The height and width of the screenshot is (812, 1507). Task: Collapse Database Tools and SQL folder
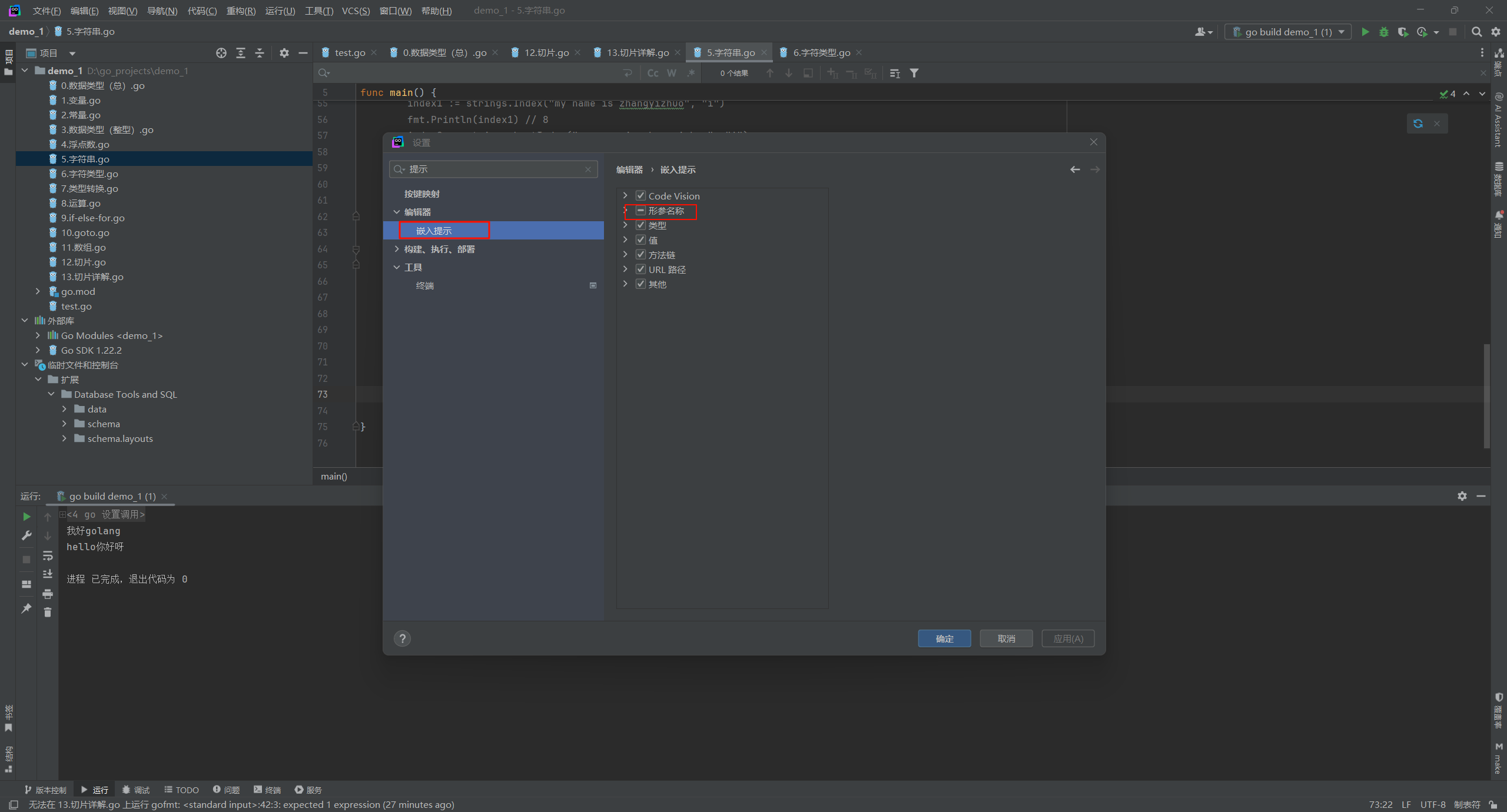point(51,394)
